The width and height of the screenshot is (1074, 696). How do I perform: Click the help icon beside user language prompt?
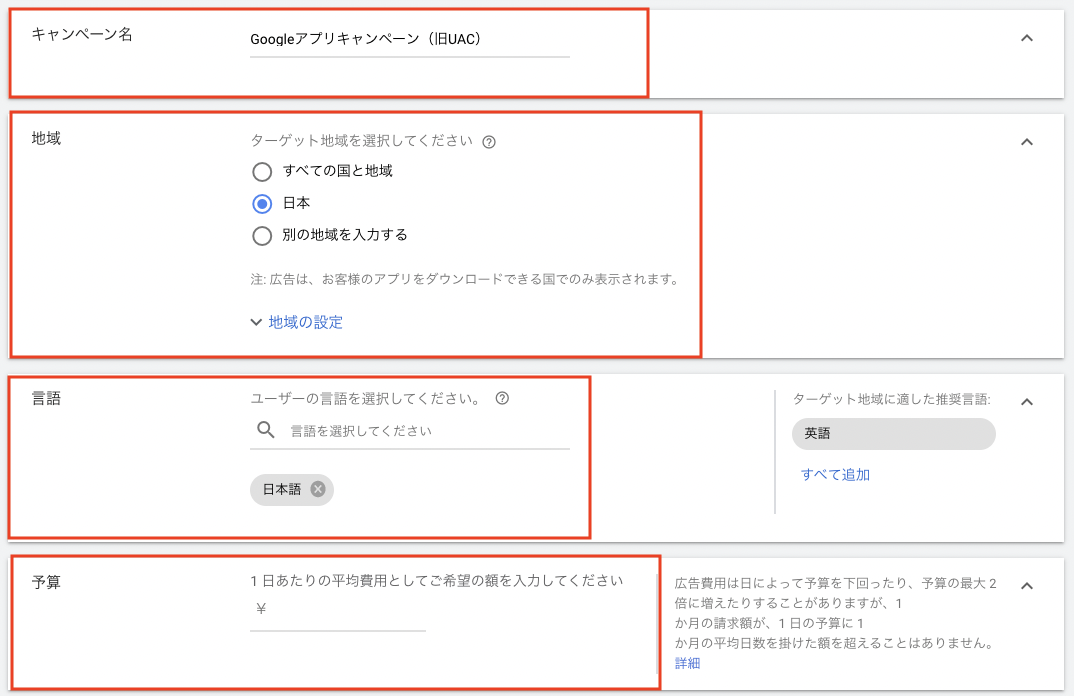[502, 398]
